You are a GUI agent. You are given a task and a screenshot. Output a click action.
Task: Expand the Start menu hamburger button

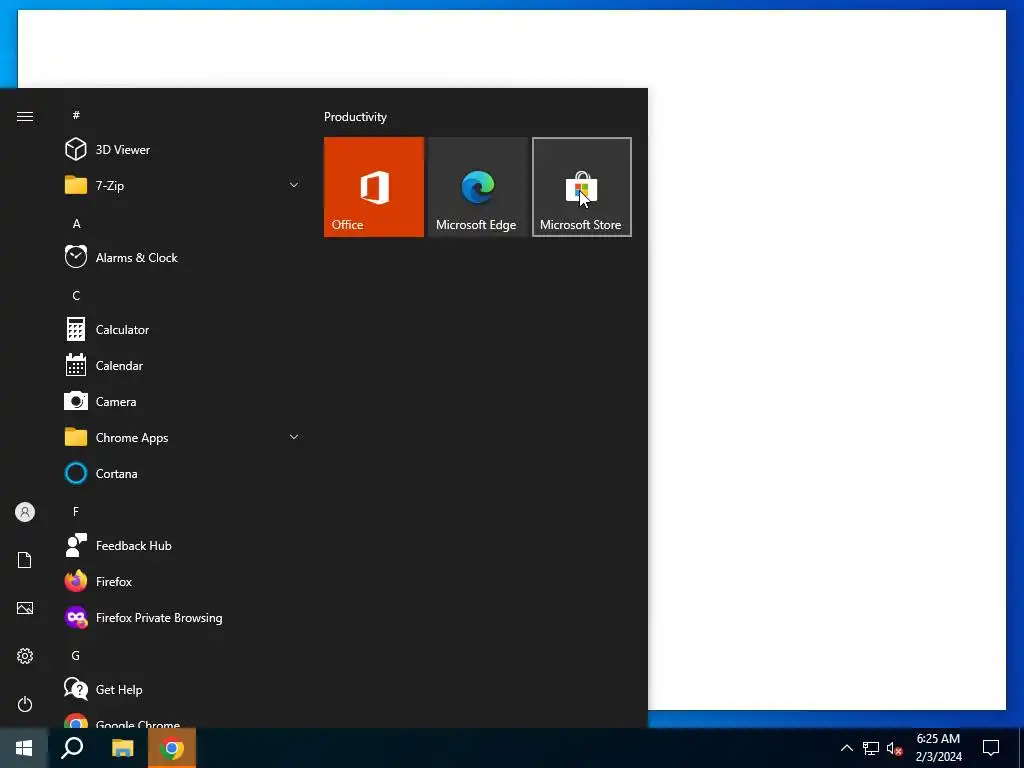(x=25, y=116)
